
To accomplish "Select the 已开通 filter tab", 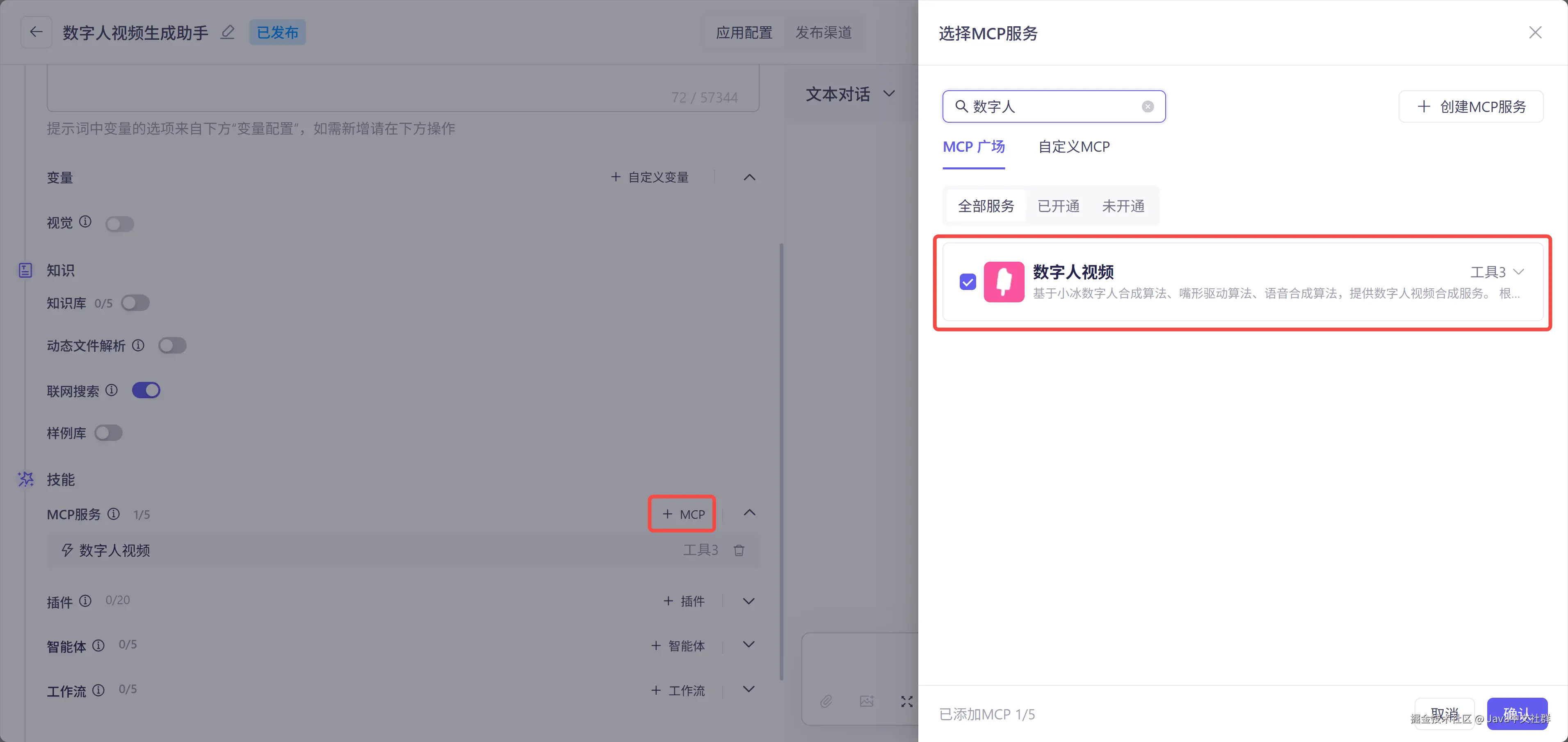I will [x=1058, y=206].
